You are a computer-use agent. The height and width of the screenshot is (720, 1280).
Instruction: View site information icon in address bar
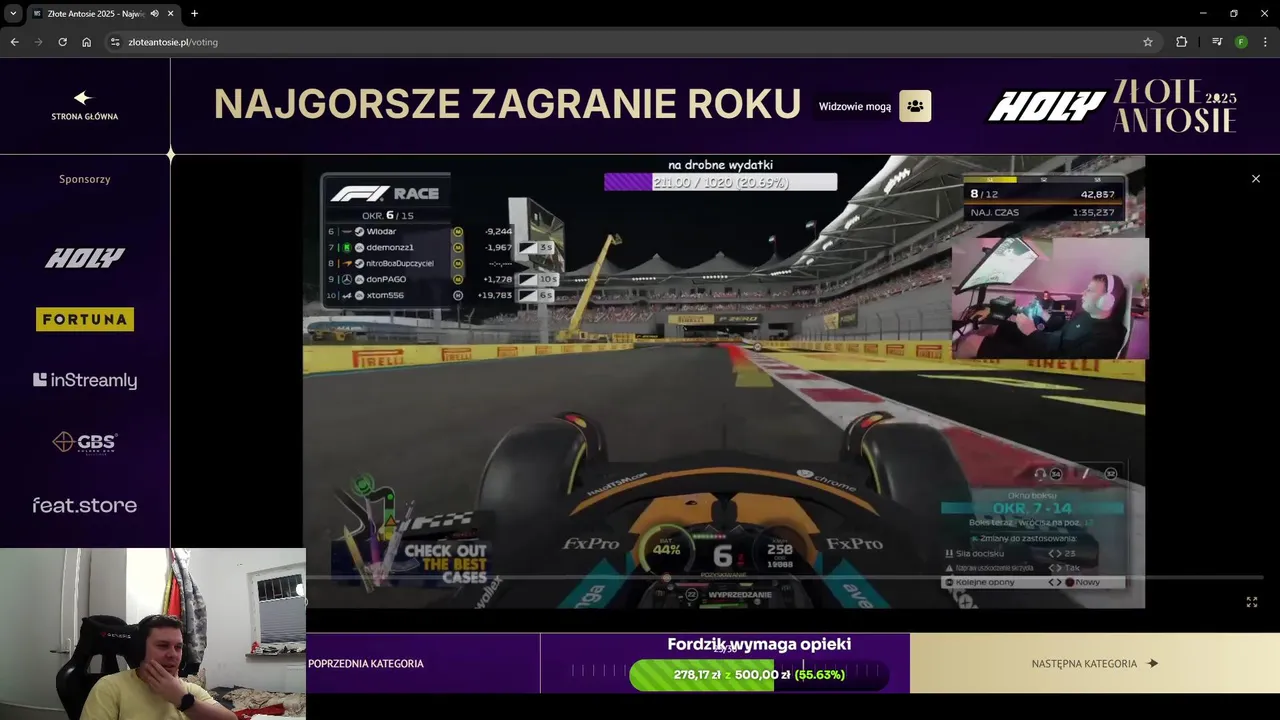(x=115, y=42)
